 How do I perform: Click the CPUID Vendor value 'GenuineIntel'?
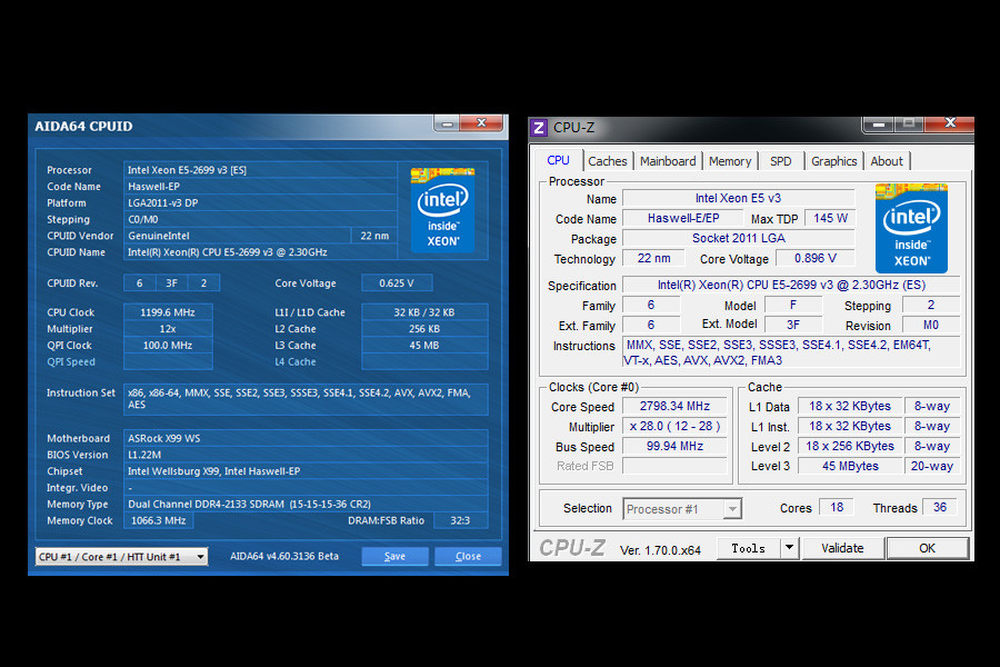pos(237,236)
